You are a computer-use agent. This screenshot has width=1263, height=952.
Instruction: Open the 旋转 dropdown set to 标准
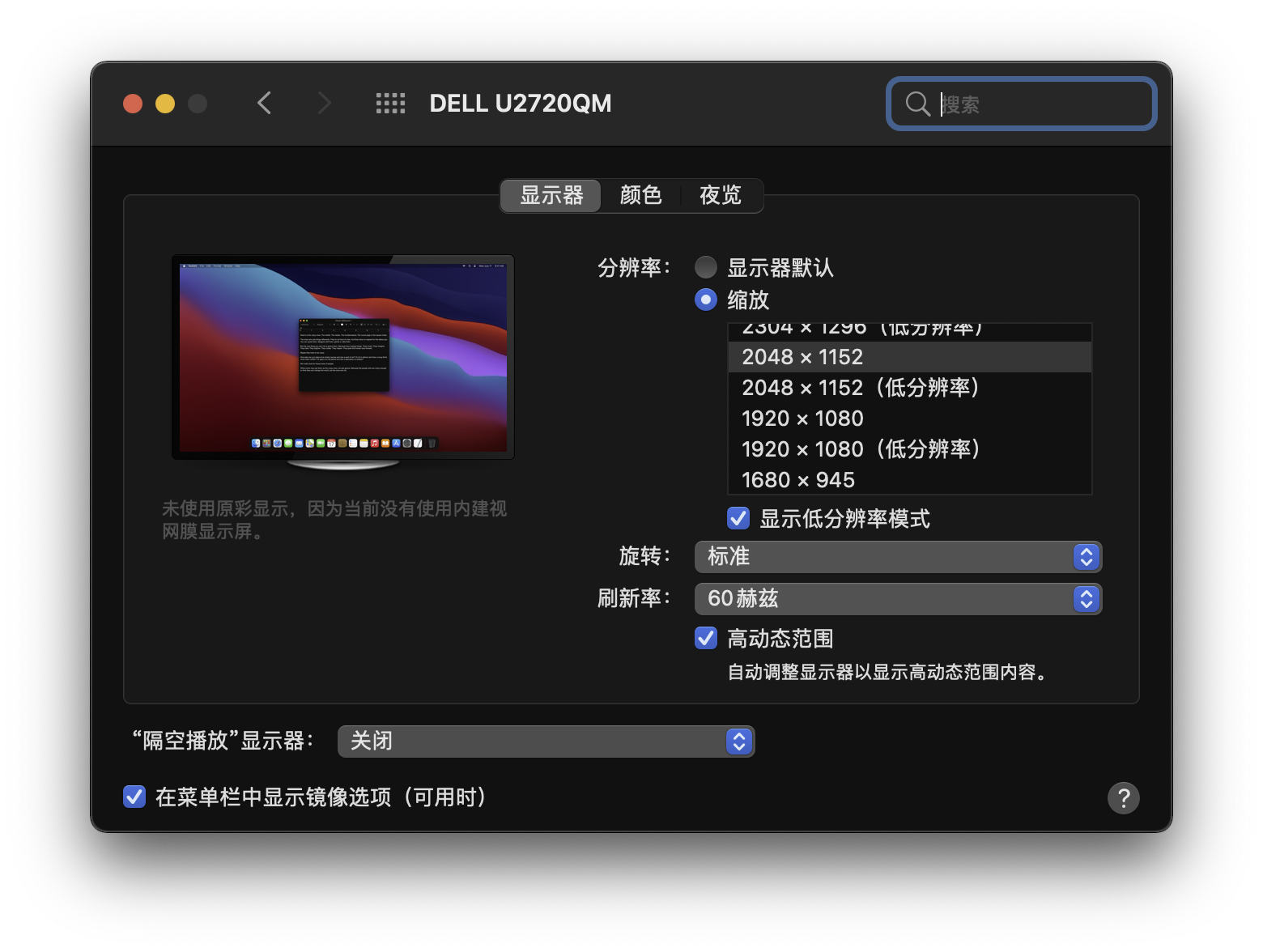[897, 557]
